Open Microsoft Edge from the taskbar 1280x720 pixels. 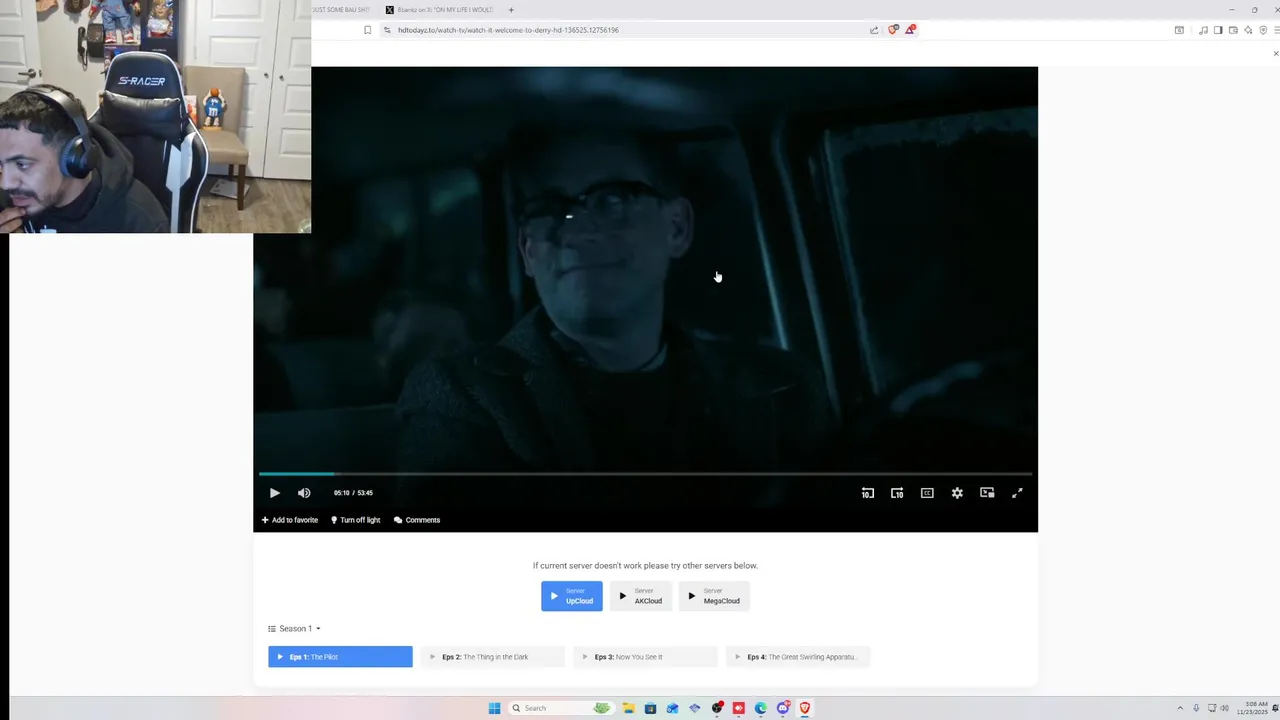pos(761,708)
